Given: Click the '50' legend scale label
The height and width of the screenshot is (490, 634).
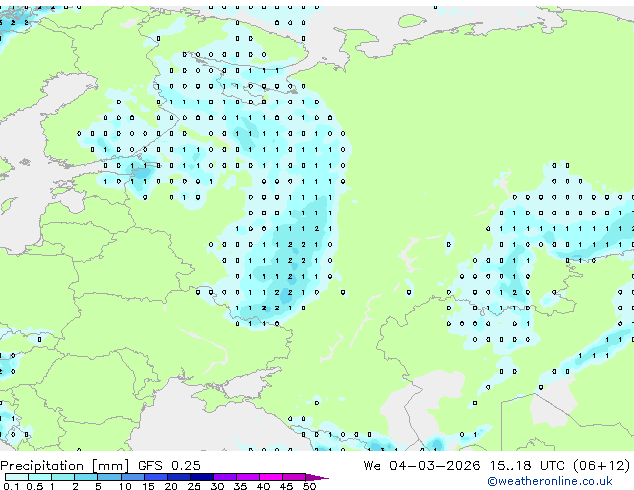Looking at the screenshot, I should (x=310, y=486).
